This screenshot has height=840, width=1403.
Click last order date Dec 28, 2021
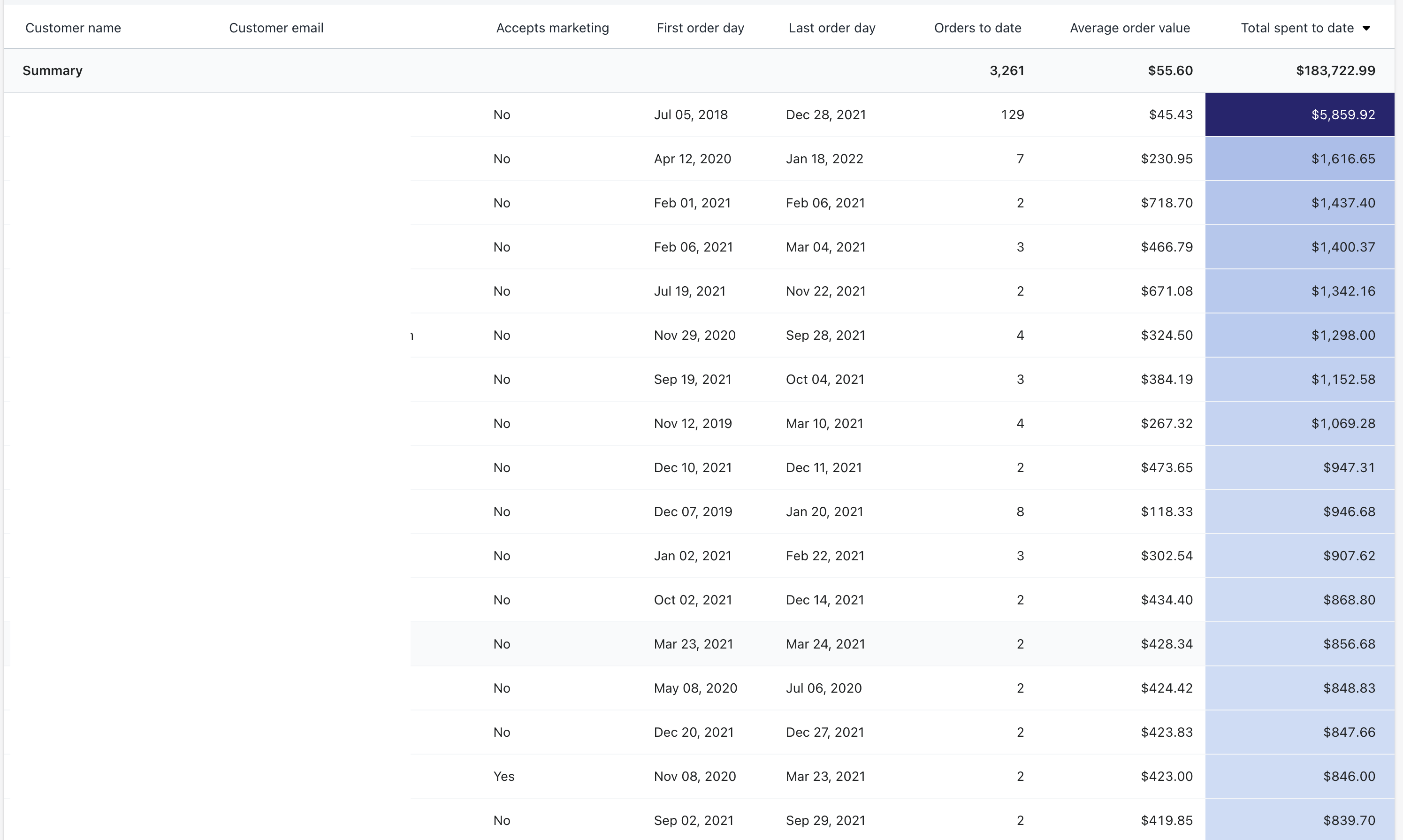tap(826, 115)
